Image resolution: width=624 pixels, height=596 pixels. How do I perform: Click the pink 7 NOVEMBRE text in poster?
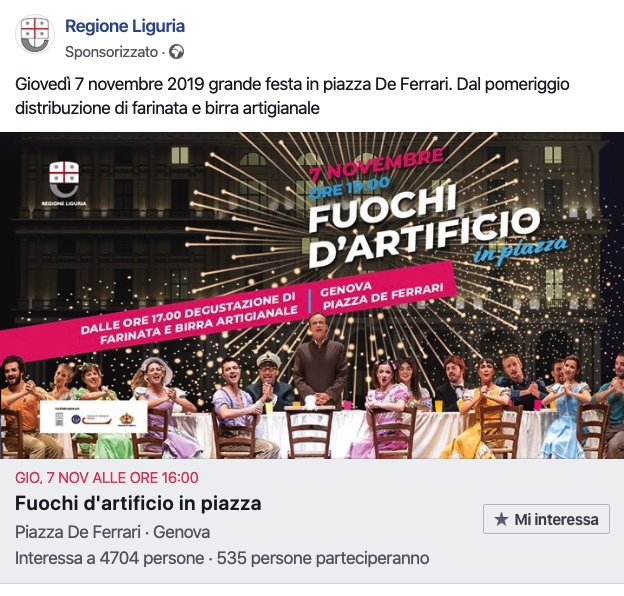[x=376, y=164]
